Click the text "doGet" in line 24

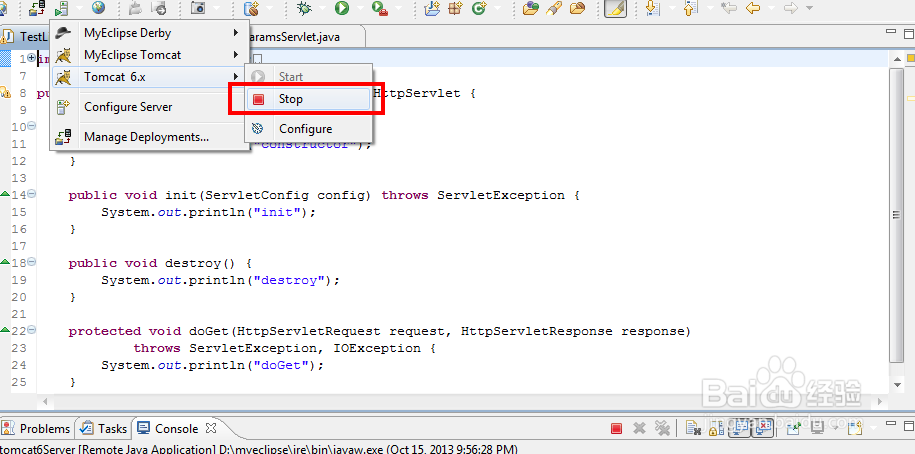287,365
